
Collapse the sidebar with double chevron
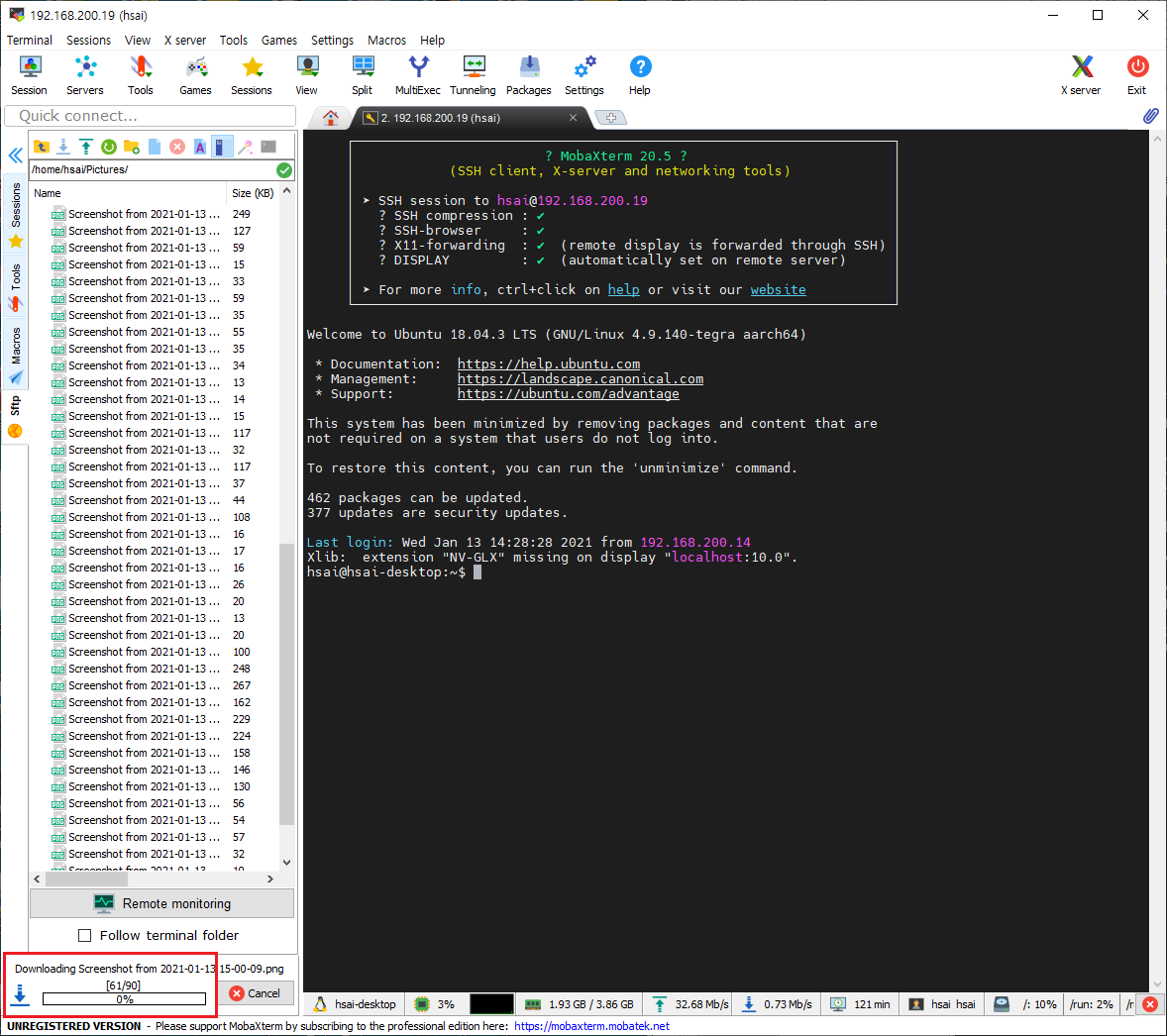click(x=16, y=155)
